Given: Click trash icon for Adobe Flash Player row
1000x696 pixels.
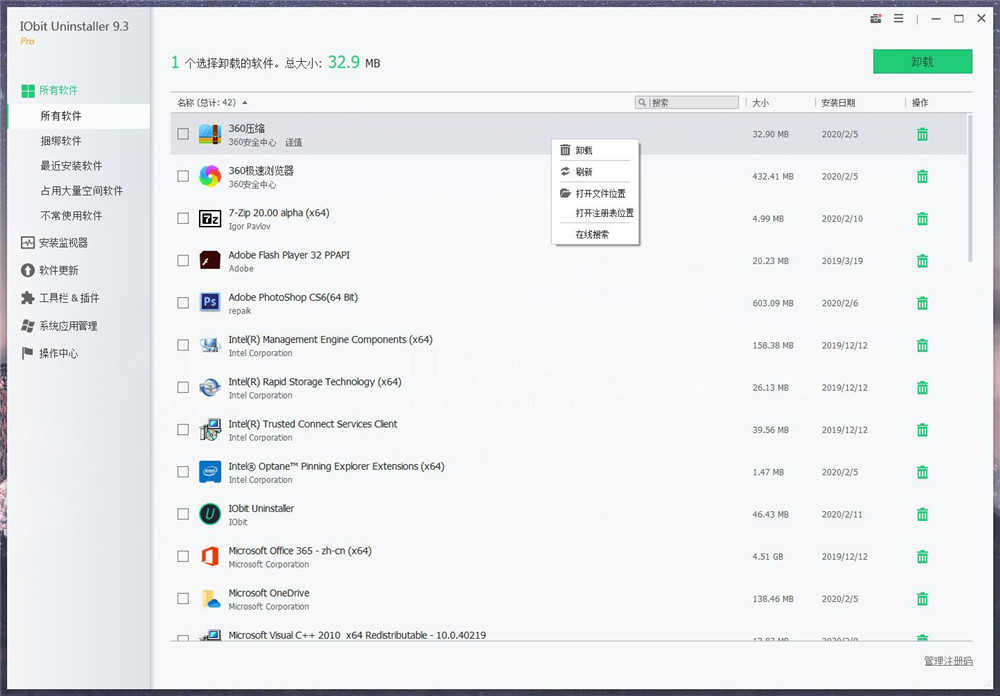Looking at the screenshot, I should tap(922, 261).
